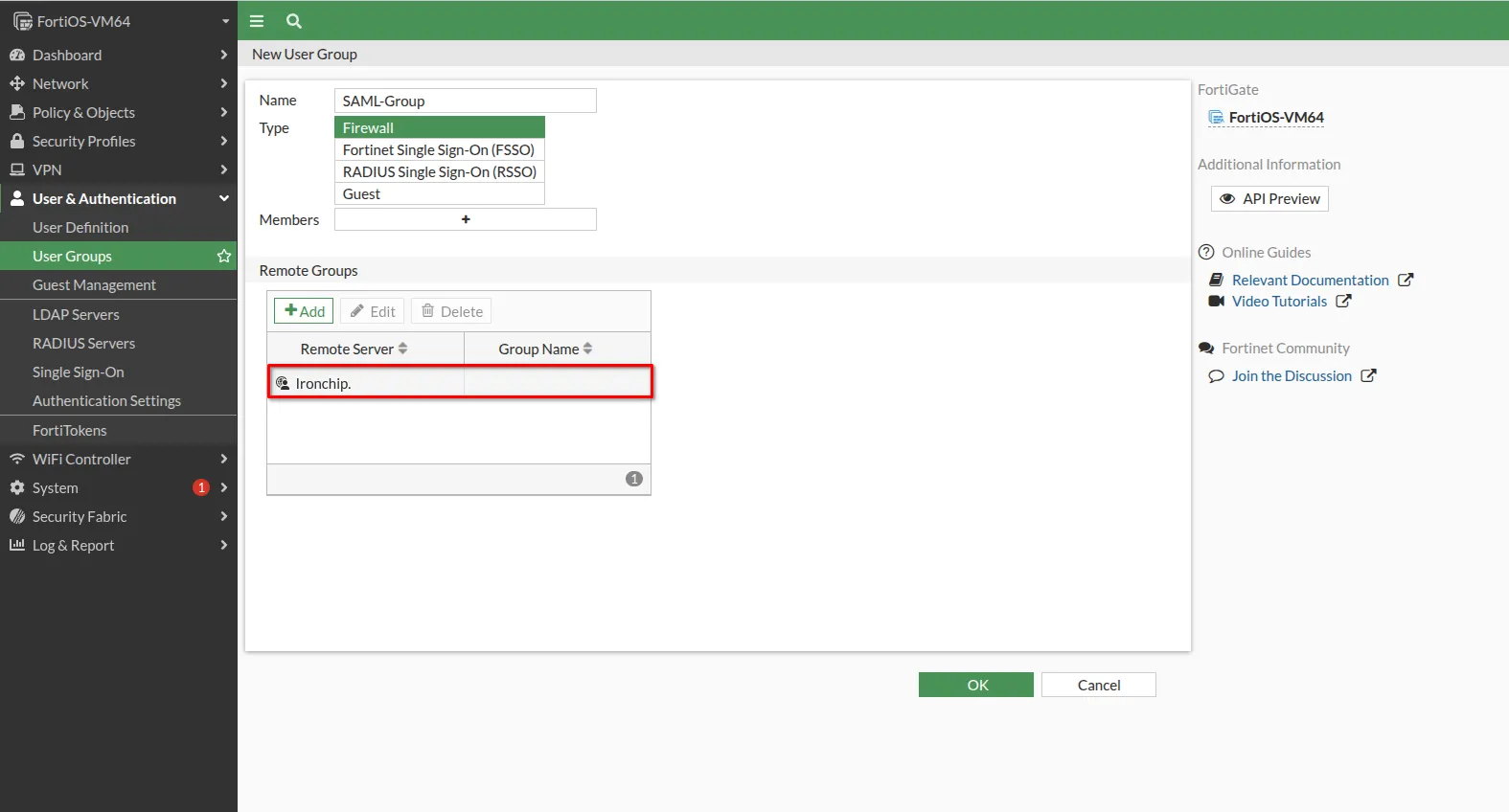Cancel the new user group
Image resolution: width=1509 pixels, height=812 pixels.
coord(1099,685)
